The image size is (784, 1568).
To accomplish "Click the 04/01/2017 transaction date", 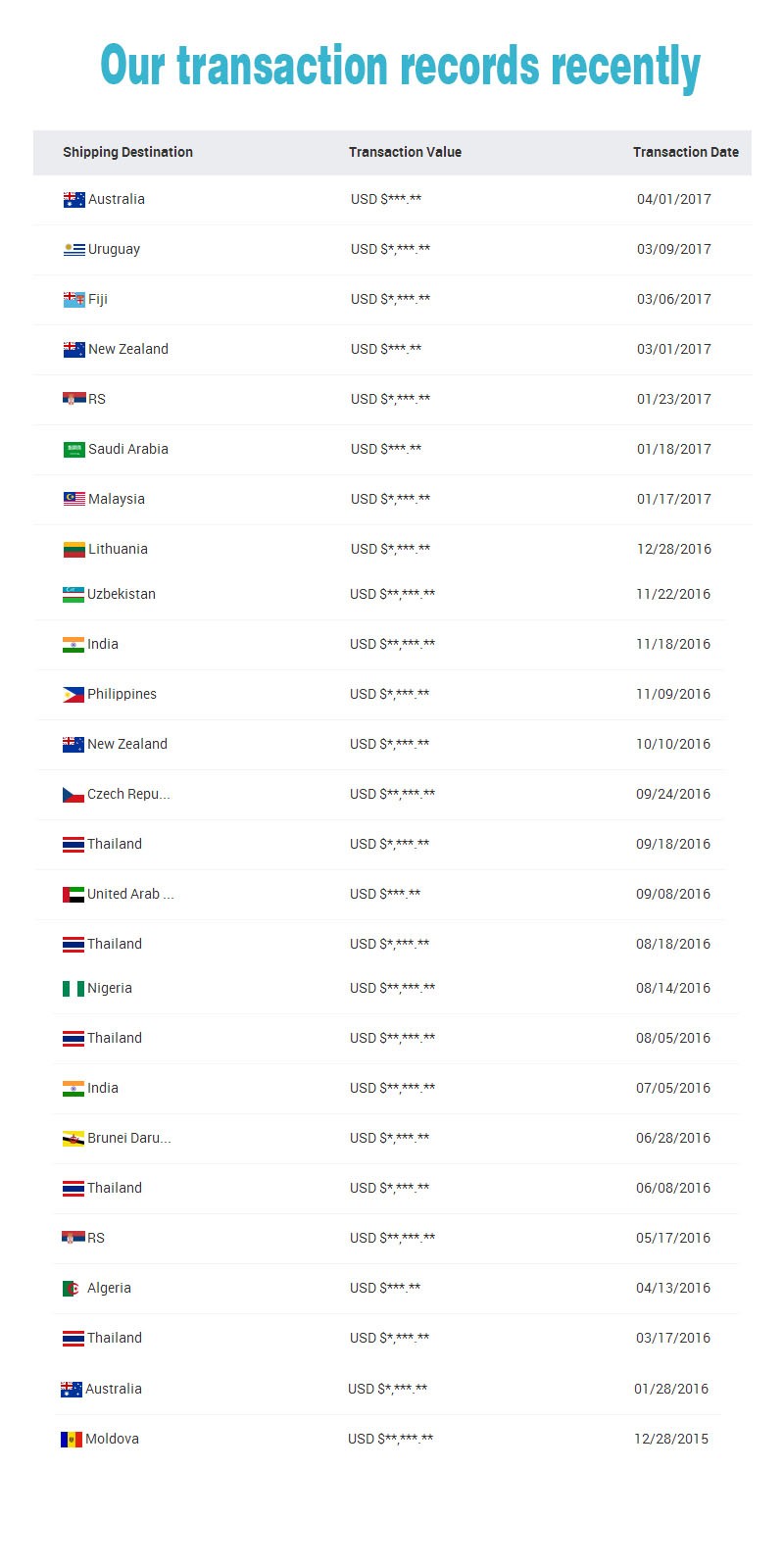I will (x=673, y=199).
